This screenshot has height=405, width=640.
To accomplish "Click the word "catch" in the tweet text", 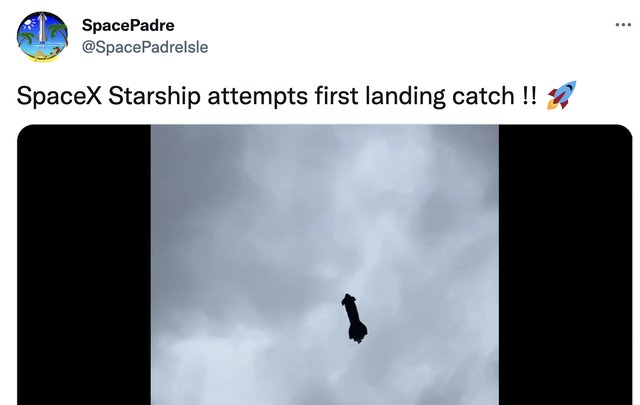I will coord(477,97).
